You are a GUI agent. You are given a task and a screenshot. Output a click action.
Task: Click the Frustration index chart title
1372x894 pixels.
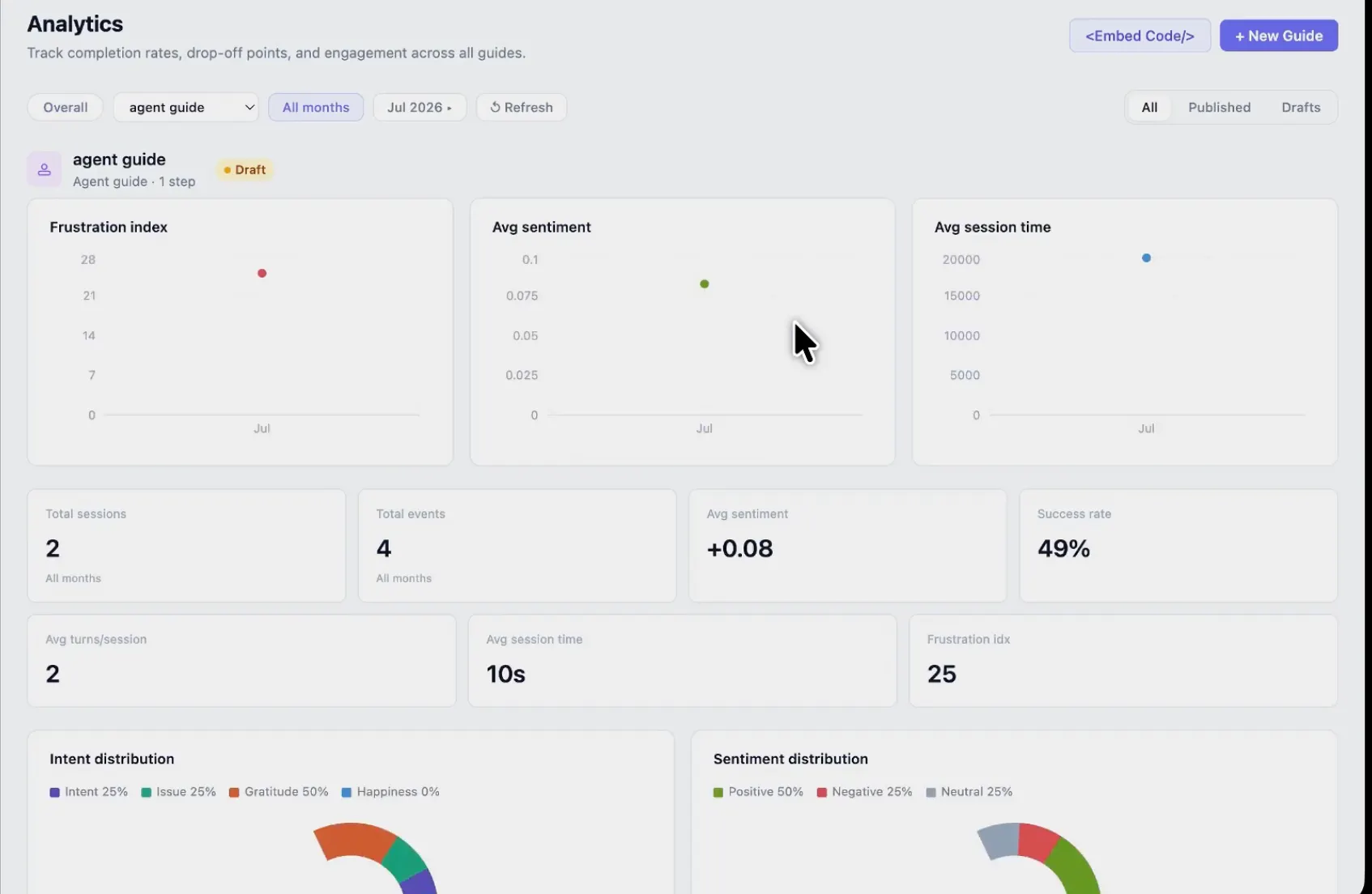click(109, 228)
